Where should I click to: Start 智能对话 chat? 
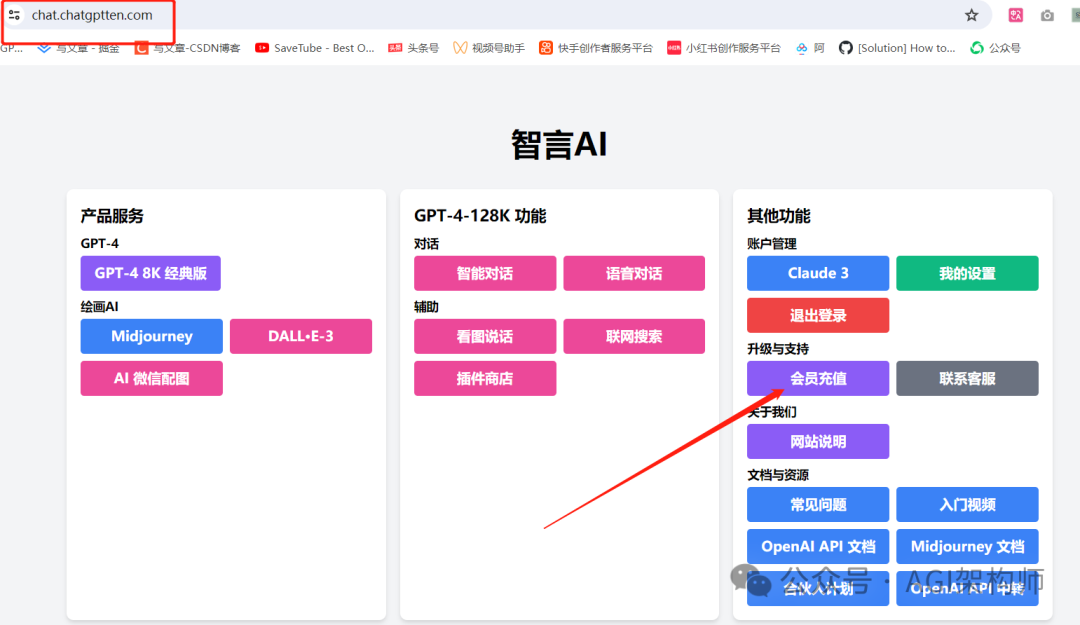[x=485, y=273]
